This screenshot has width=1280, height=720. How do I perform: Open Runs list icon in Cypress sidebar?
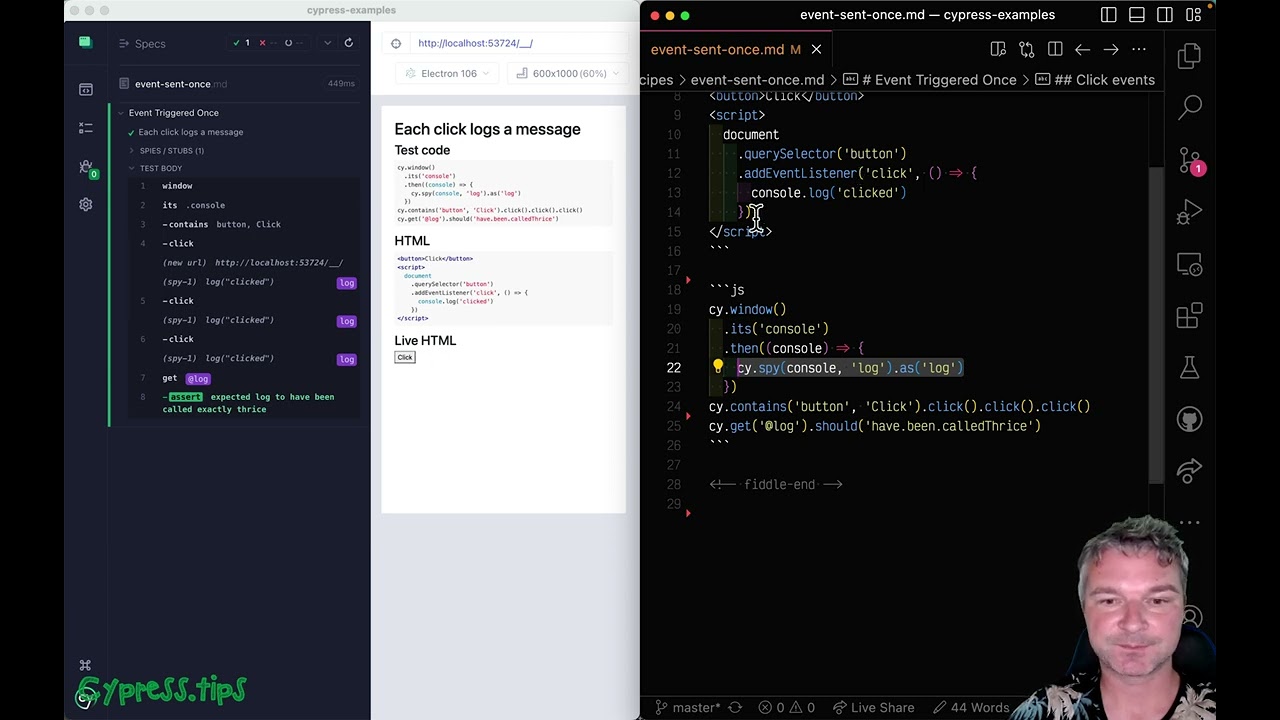tap(85, 128)
